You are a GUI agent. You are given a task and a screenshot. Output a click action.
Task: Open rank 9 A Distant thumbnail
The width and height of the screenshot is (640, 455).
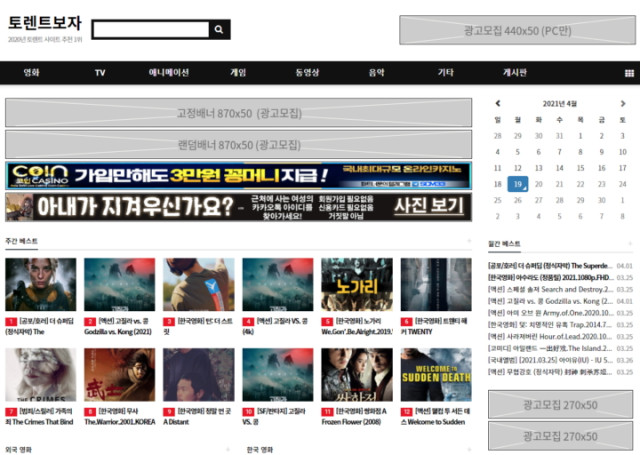(x=199, y=375)
